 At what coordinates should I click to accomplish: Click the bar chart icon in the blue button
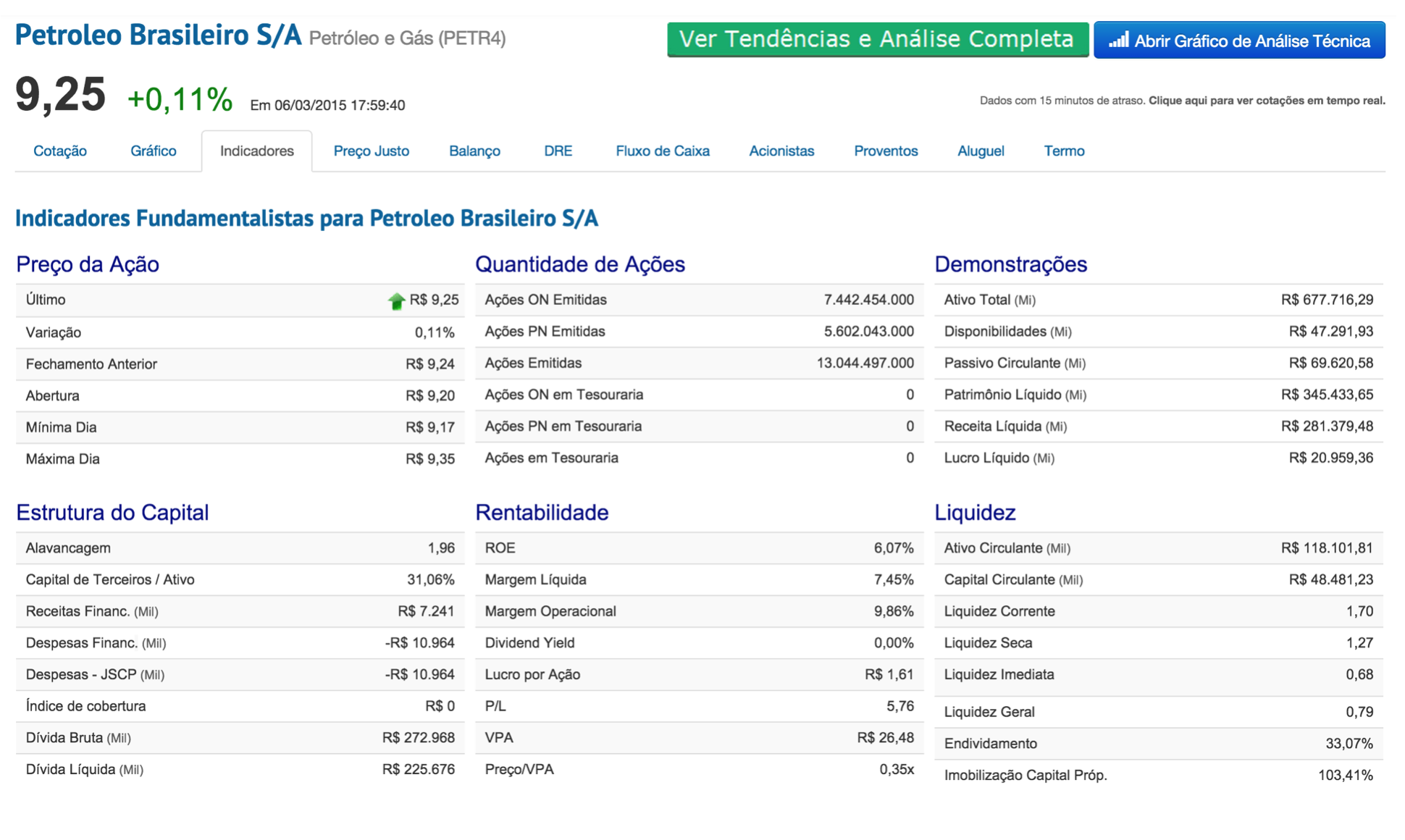coord(1118,40)
